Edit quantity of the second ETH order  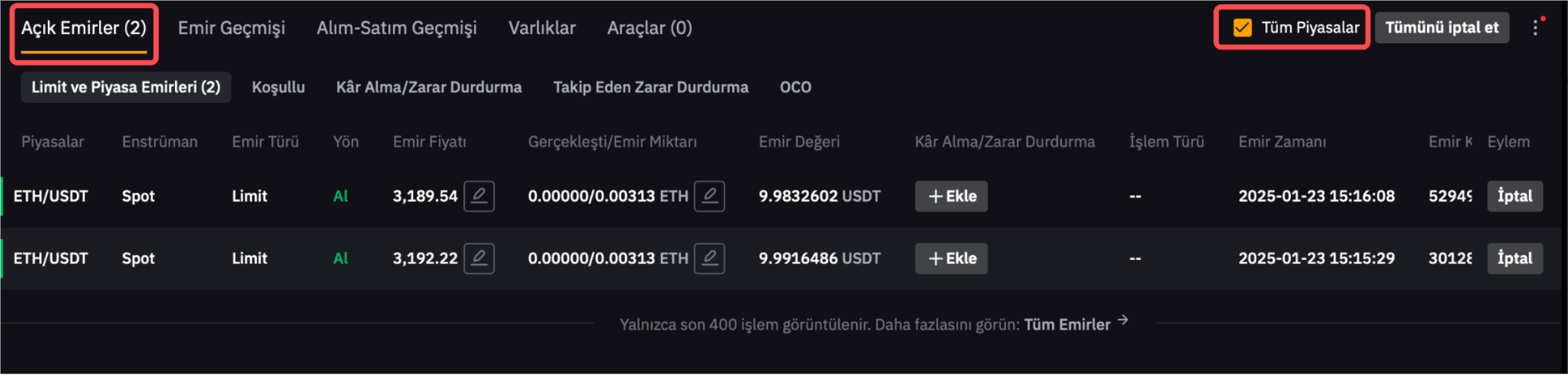pos(709,258)
